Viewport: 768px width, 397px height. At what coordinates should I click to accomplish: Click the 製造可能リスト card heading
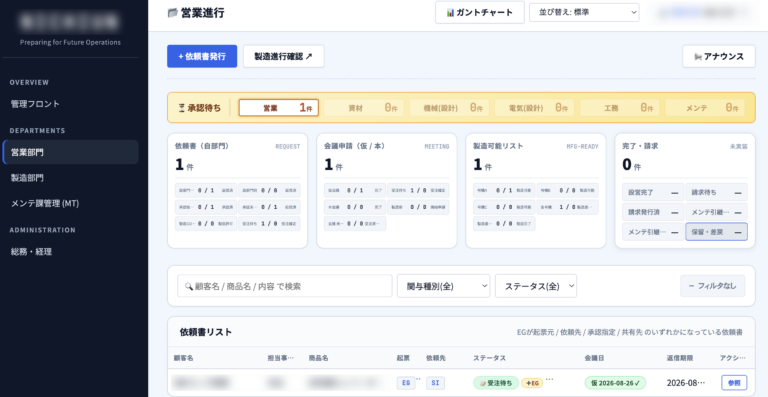point(498,146)
